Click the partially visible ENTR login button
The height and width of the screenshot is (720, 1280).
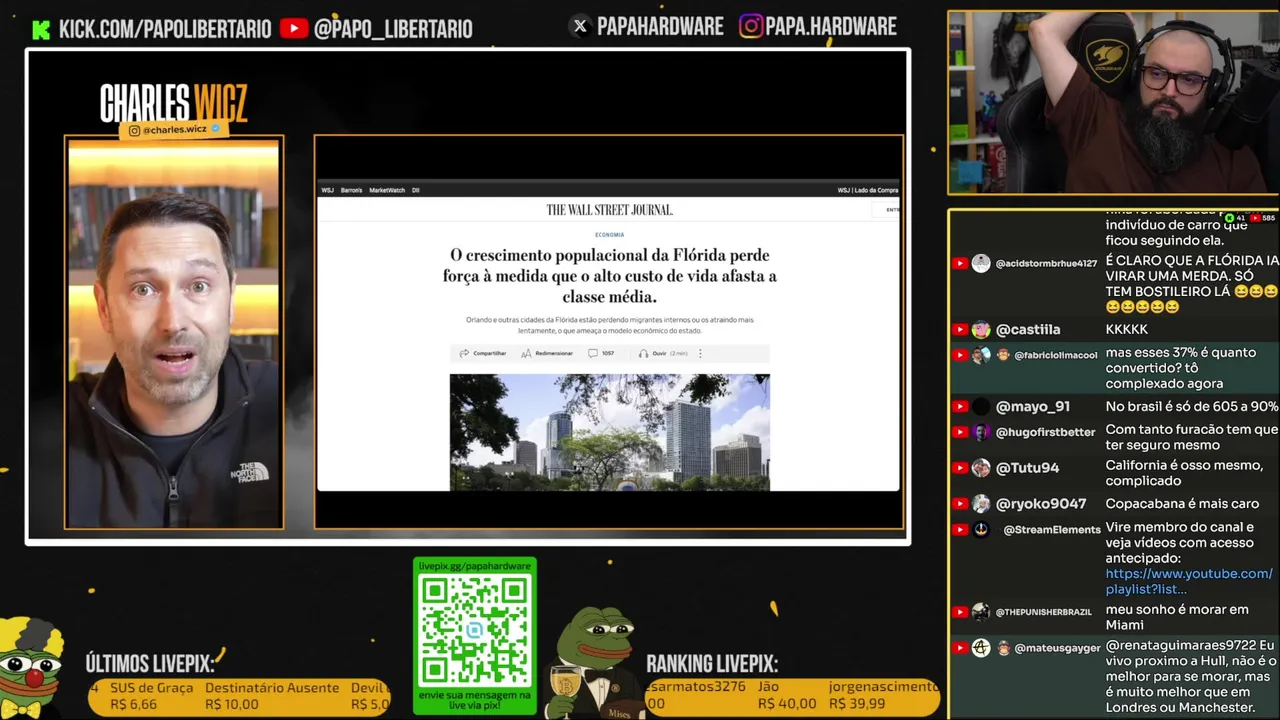pyautogui.click(x=887, y=210)
